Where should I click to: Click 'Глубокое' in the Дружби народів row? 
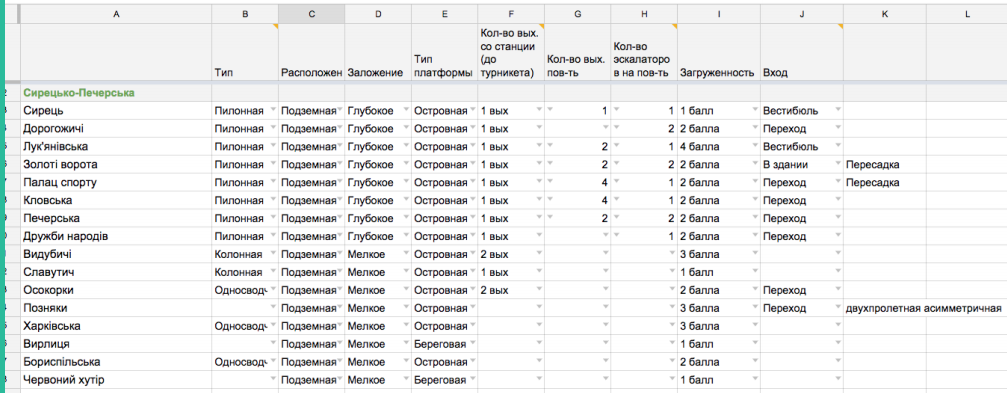(371, 236)
